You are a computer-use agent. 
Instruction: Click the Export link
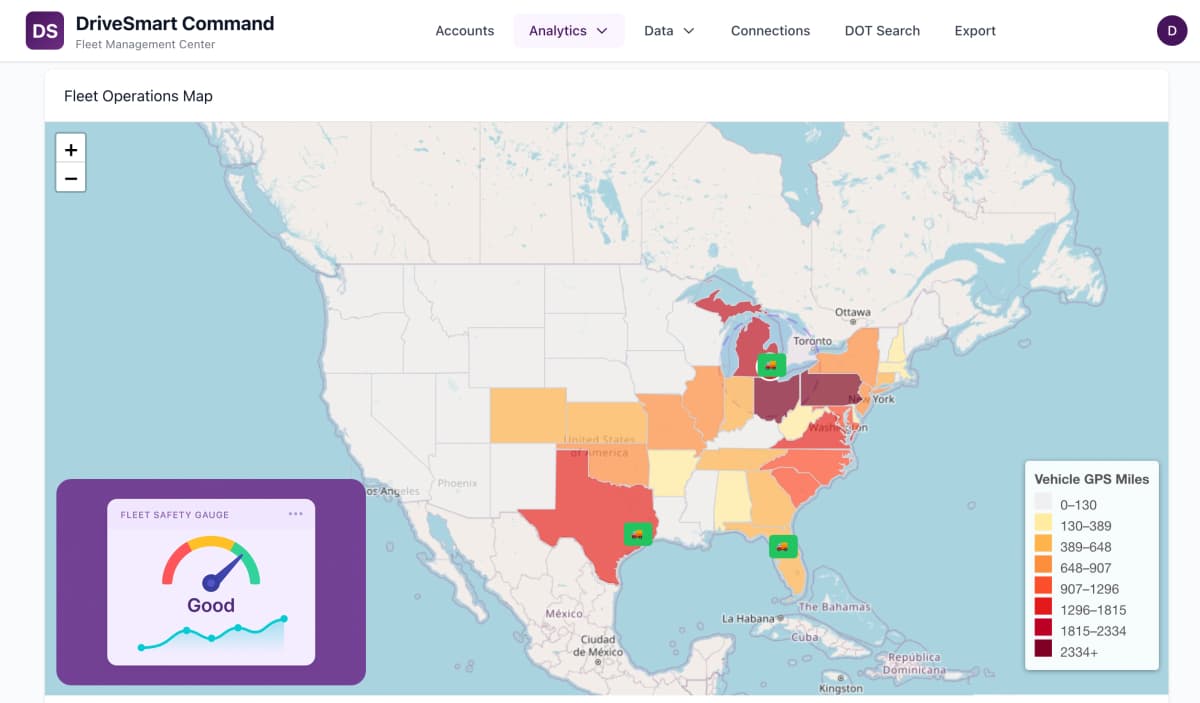tap(975, 30)
